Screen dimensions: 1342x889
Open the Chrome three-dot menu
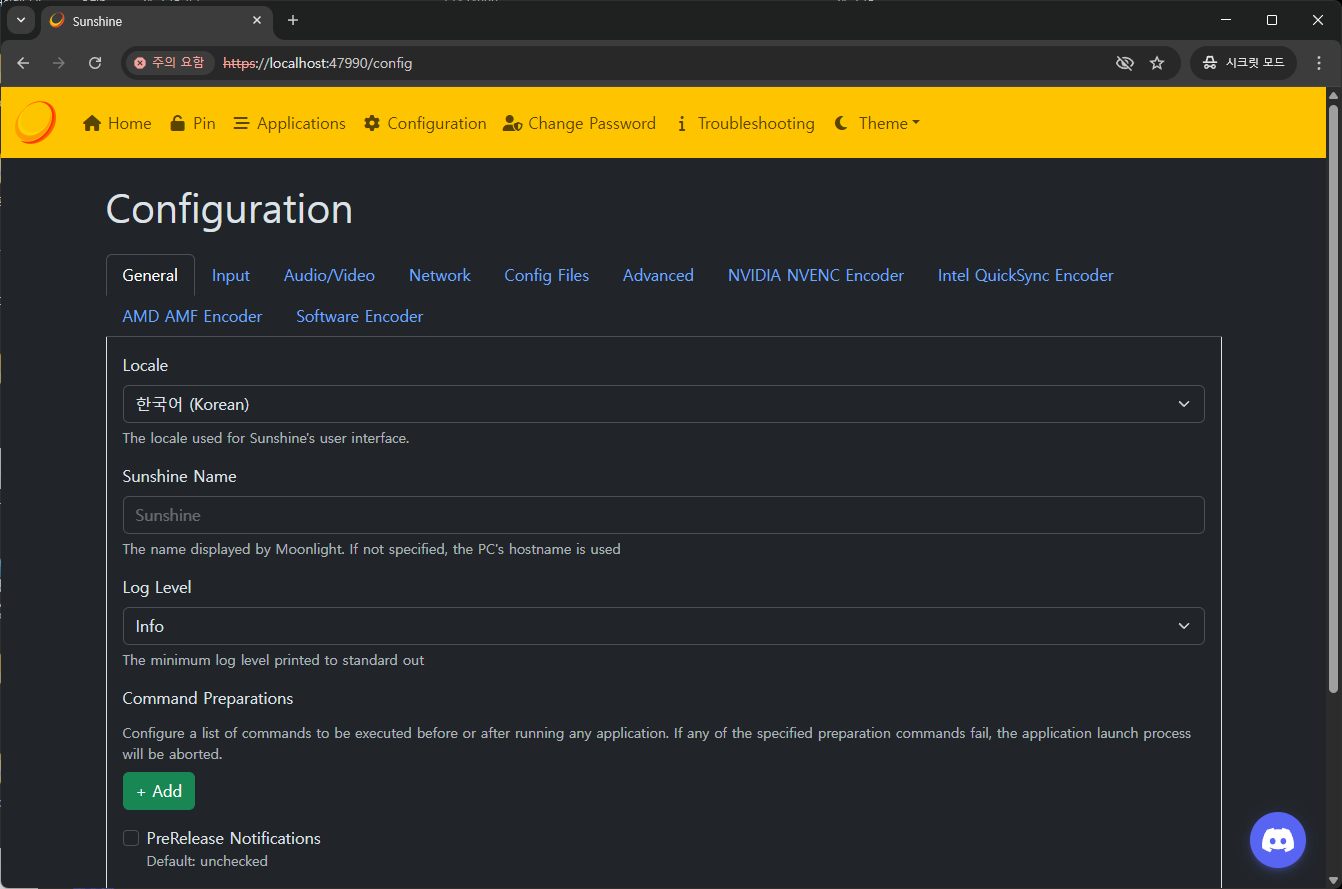[1319, 63]
